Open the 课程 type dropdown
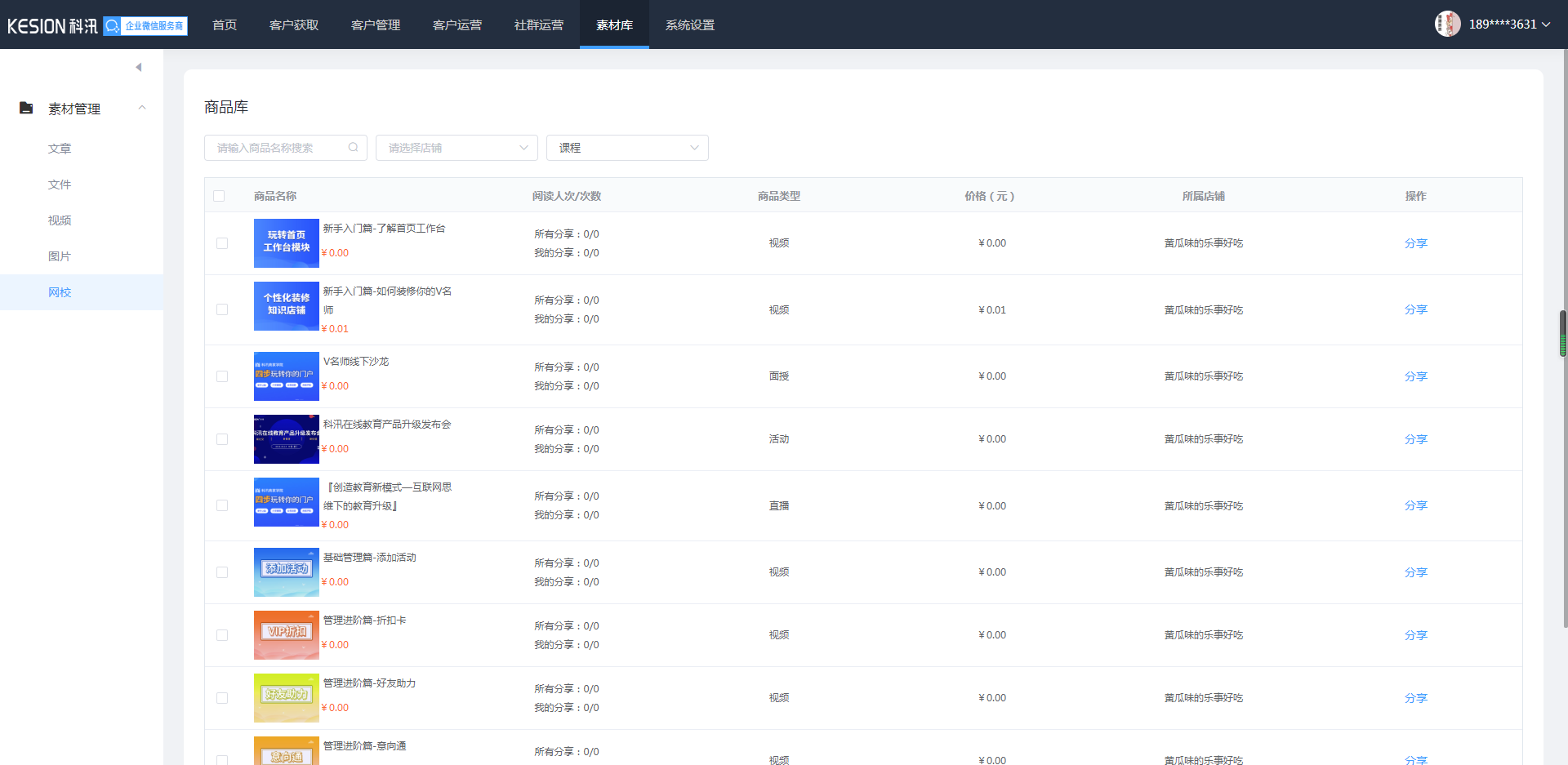Viewport: 1568px width, 765px height. 626,148
